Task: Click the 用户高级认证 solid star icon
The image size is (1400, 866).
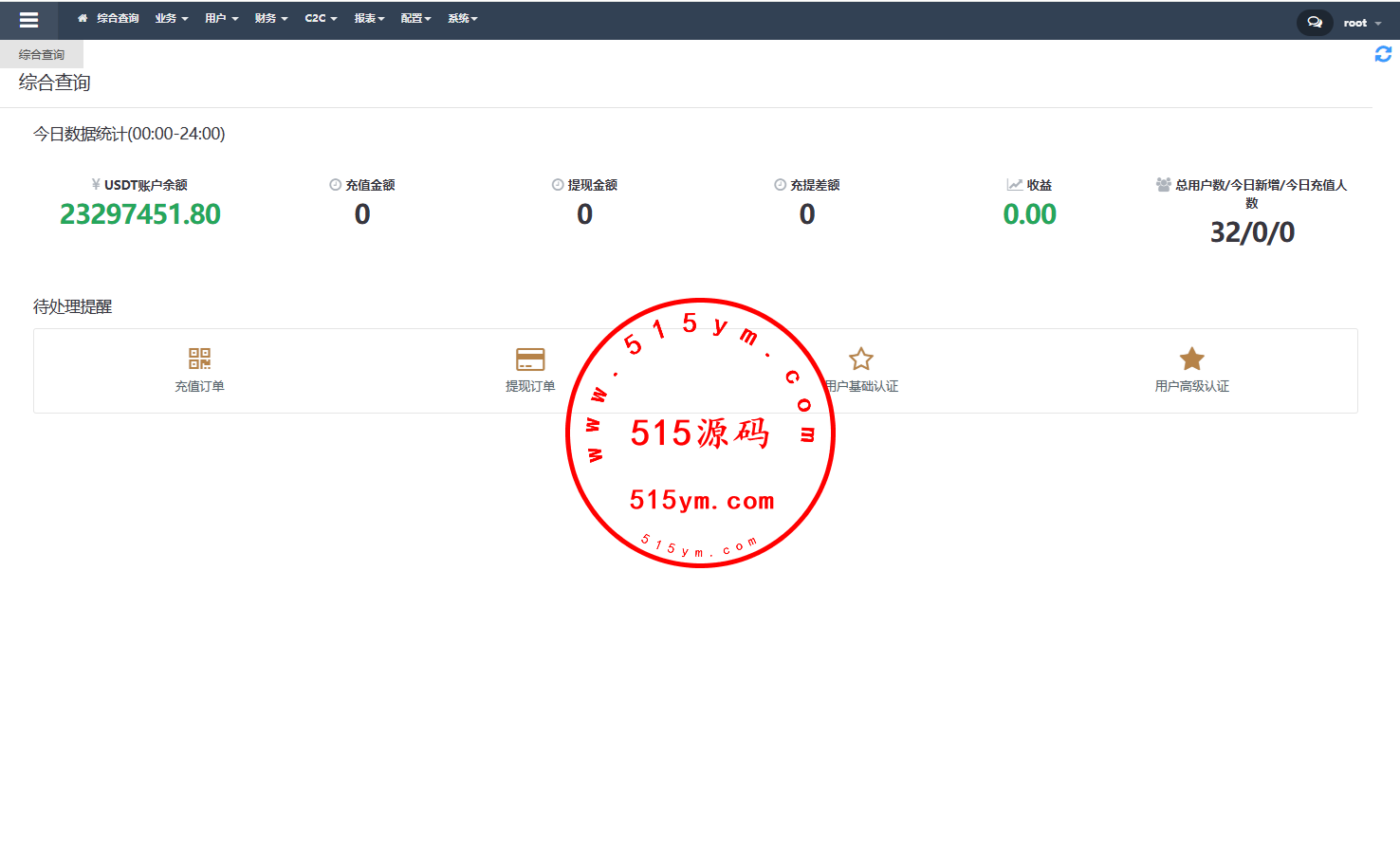Action: [1191, 359]
